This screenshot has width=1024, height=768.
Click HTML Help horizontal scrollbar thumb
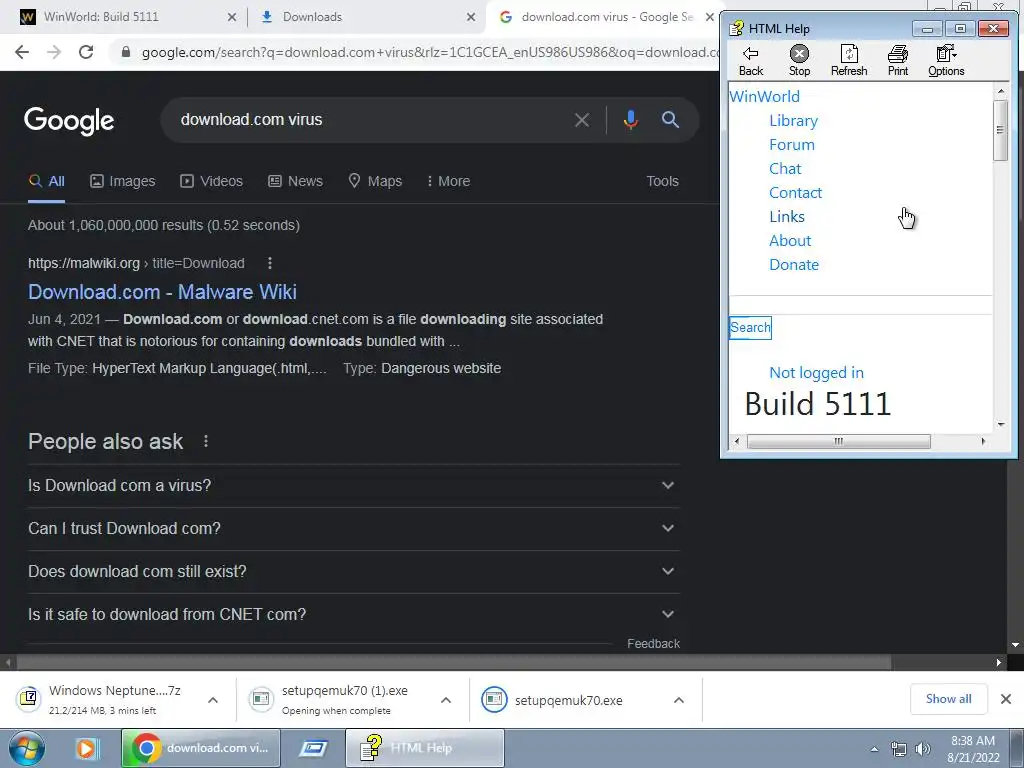tap(839, 441)
